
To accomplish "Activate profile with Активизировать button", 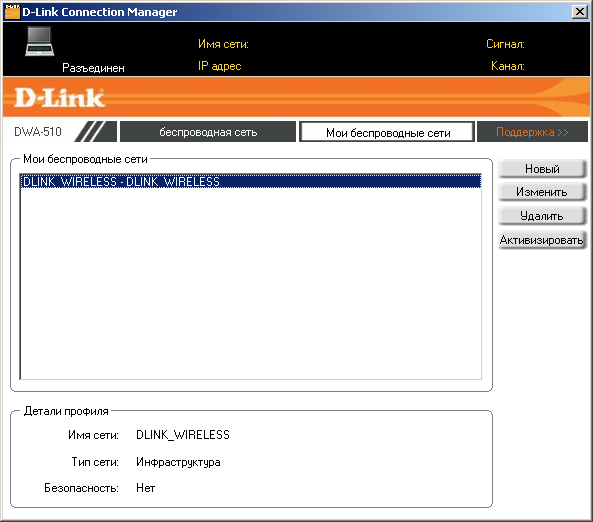I will point(542,240).
